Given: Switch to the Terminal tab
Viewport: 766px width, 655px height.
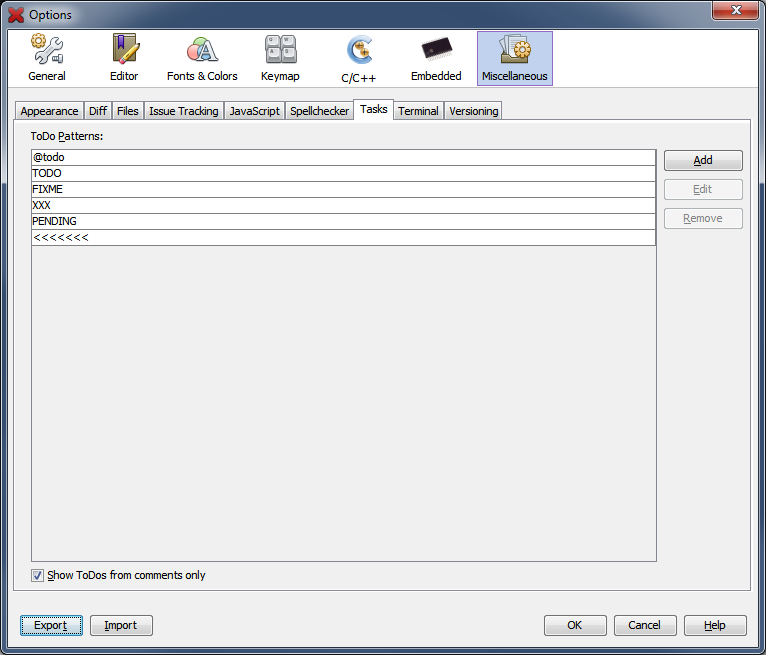Looking at the screenshot, I should pos(418,111).
